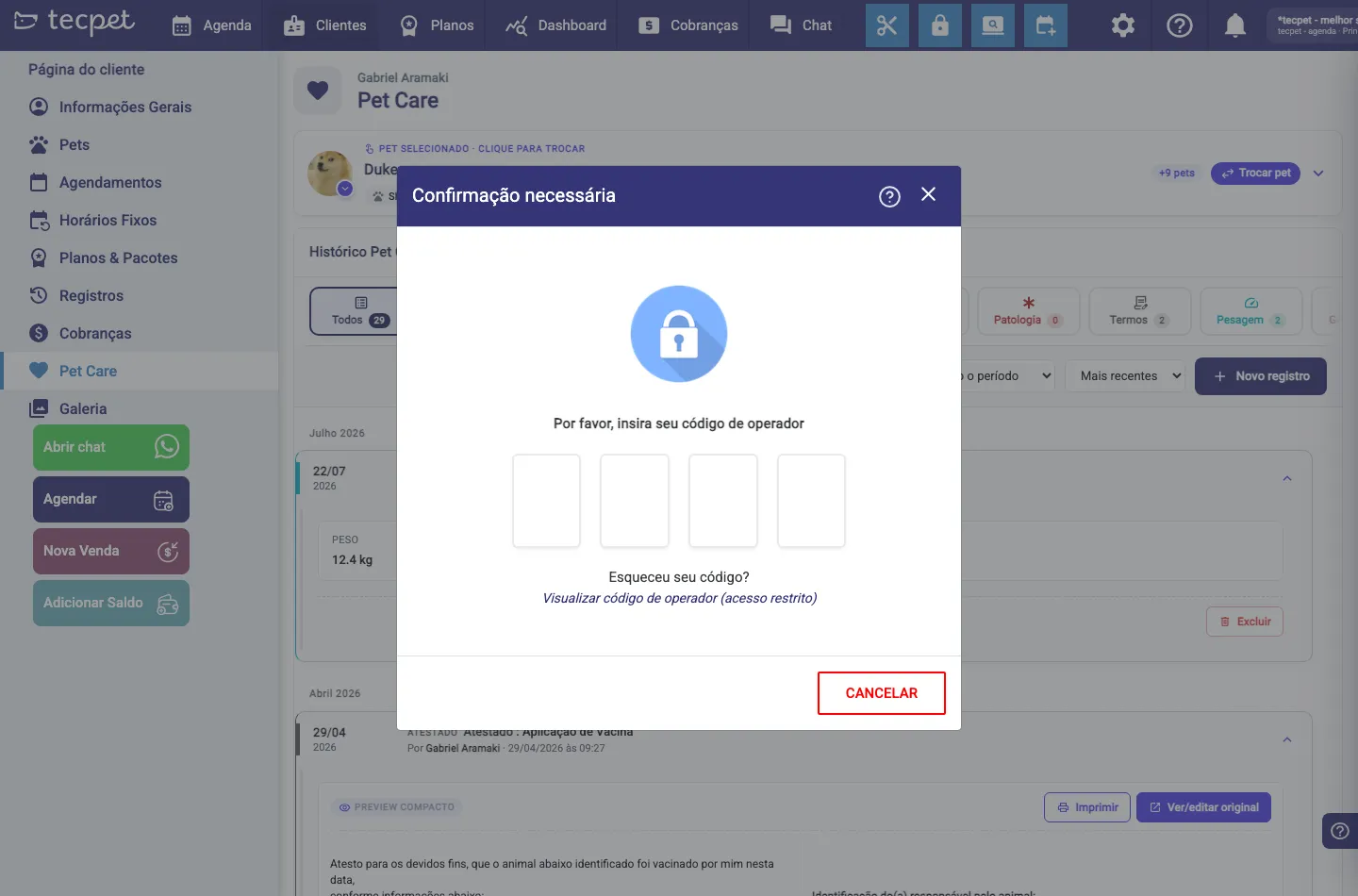Click the Novo registro button
The width and height of the screenshot is (1358, 896).
[x=1261, y=376]
